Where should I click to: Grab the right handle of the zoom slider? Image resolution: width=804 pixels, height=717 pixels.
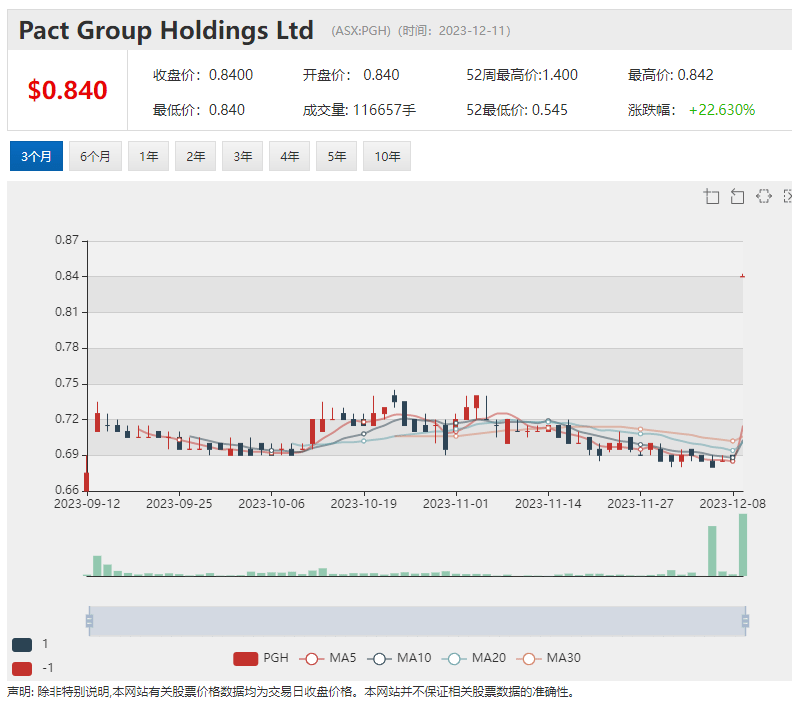click(745, 621)
